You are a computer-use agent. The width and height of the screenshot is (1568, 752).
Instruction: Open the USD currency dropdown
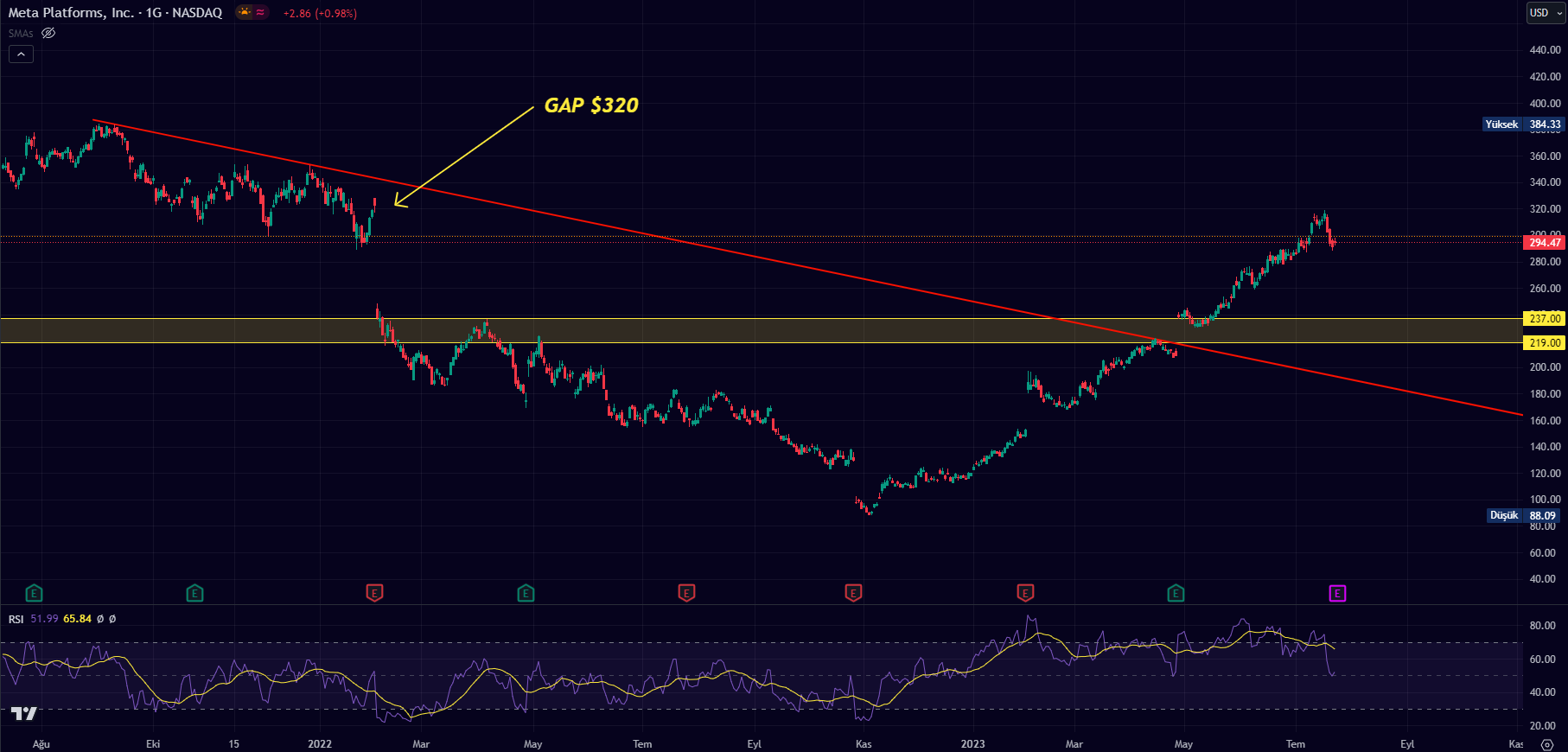click(x=1546, y=12)
